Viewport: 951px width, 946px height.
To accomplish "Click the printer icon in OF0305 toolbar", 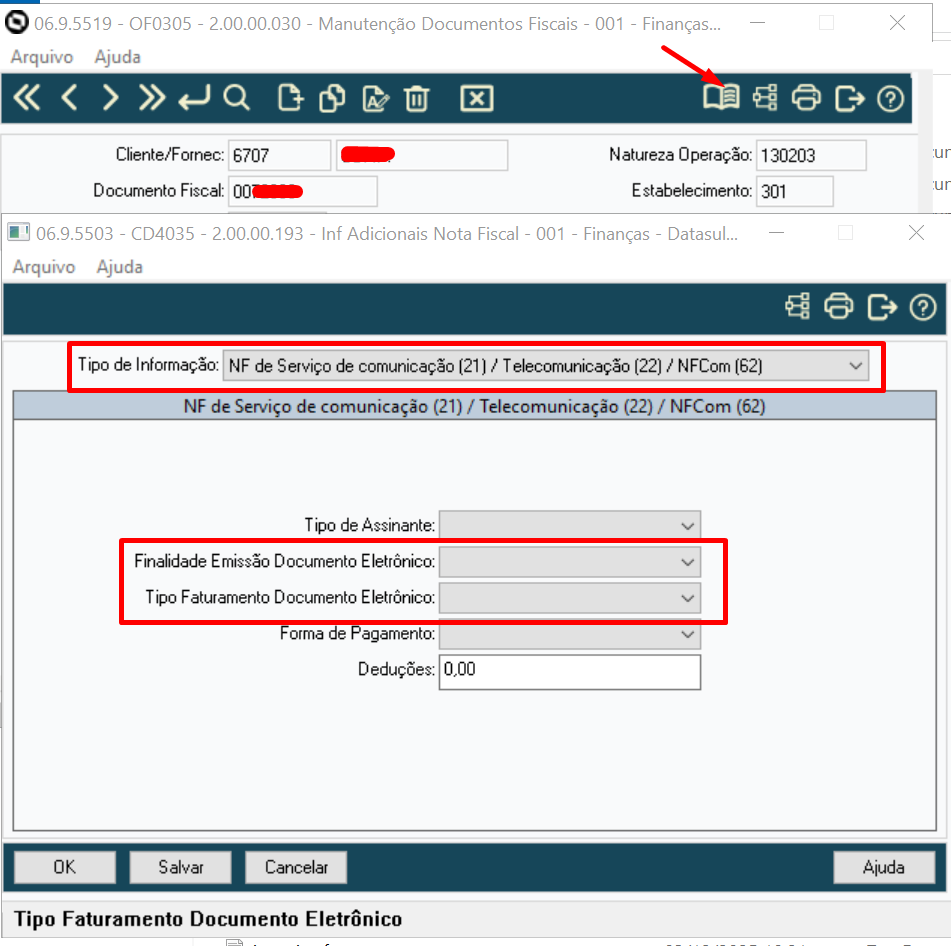I will coord(806,98).
